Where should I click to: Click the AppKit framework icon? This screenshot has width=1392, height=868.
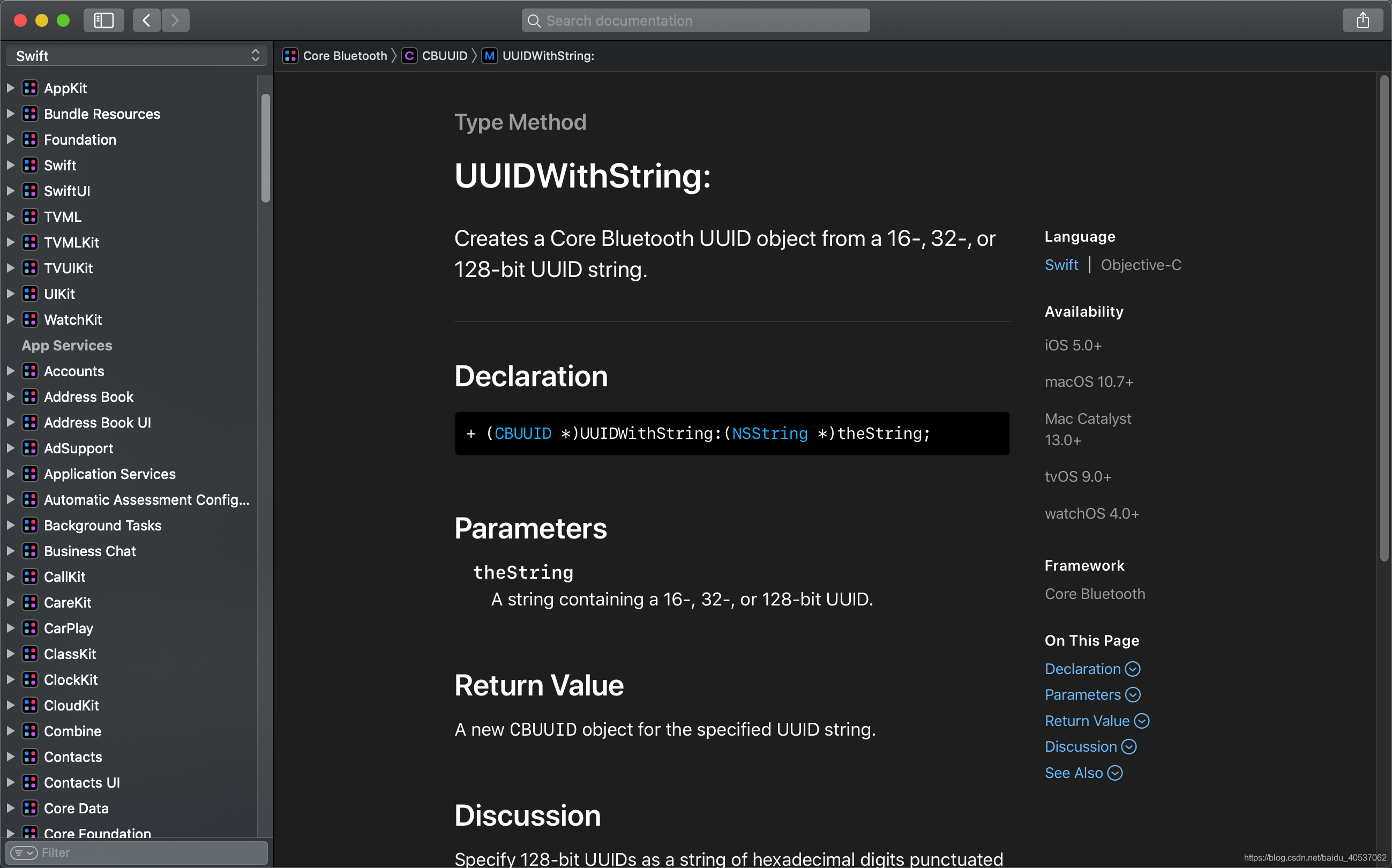[x=30, y=88]
